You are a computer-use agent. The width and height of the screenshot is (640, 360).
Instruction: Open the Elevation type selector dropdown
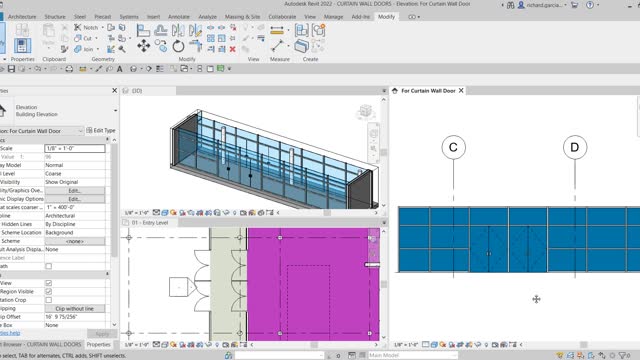click(116, 111)
